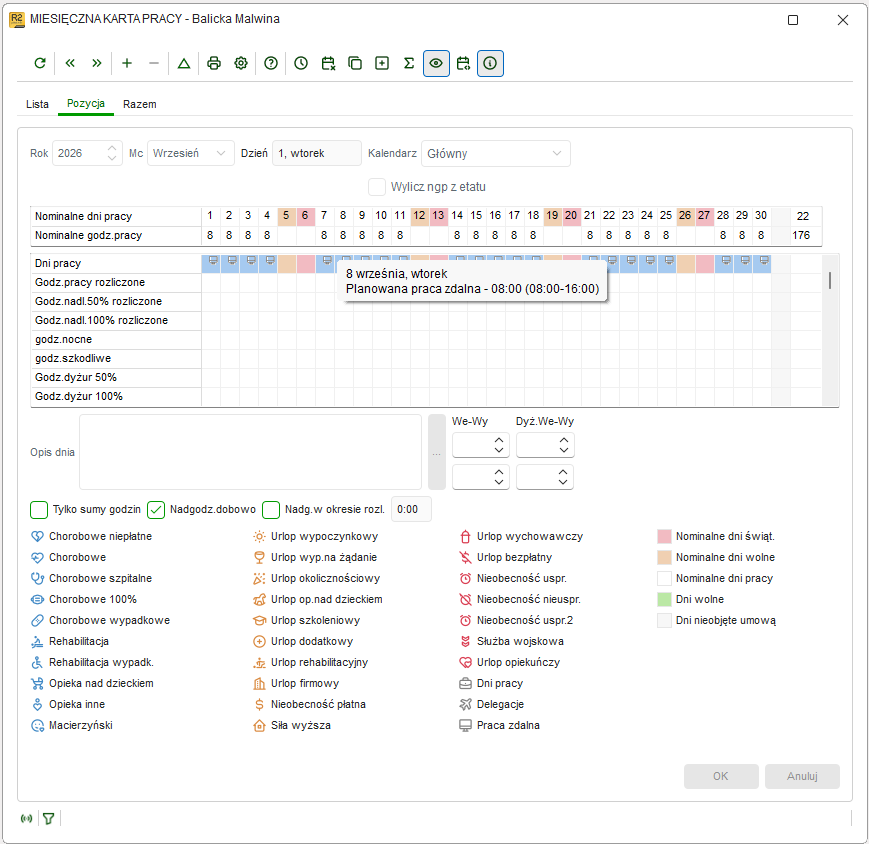Toggle the eye visibility button in toolbar
This screenshot has height=844, width=869.
tap(436, 63)
